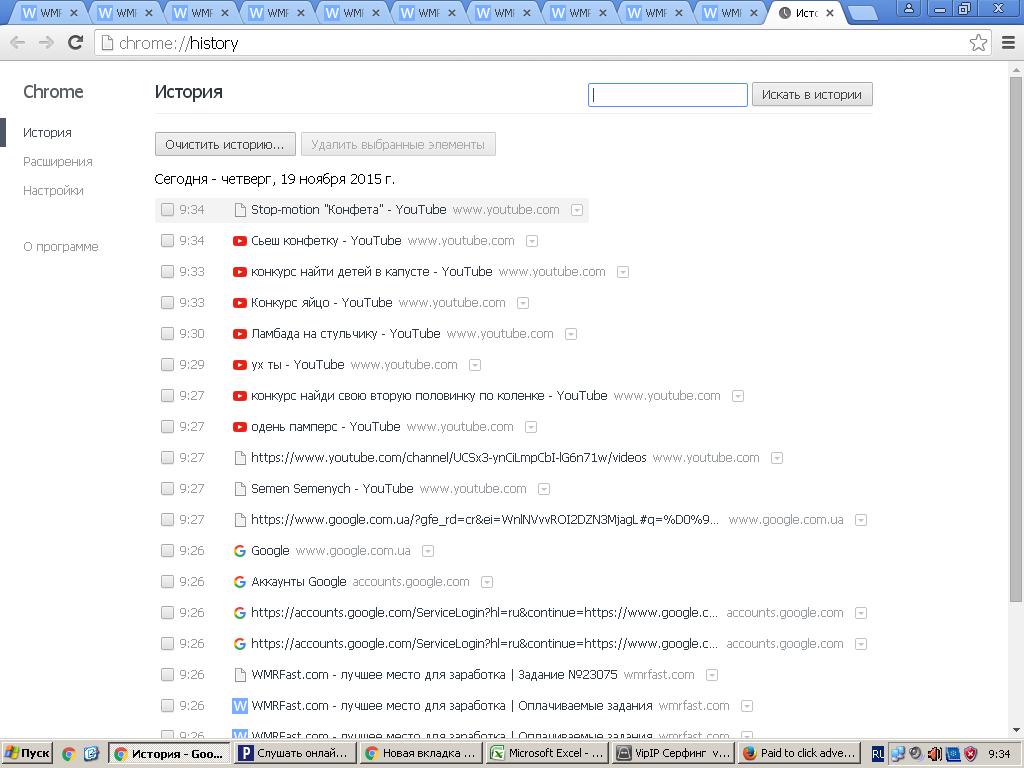Open dropdown arrow for "Конкурс яйцо" entry
1024x768 pixels.
[522, 304]
